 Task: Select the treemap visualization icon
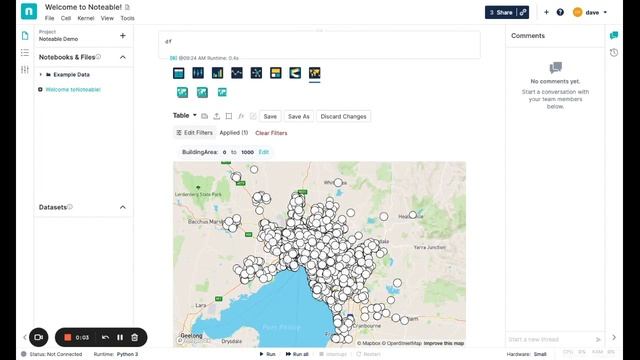pos(276,73)
